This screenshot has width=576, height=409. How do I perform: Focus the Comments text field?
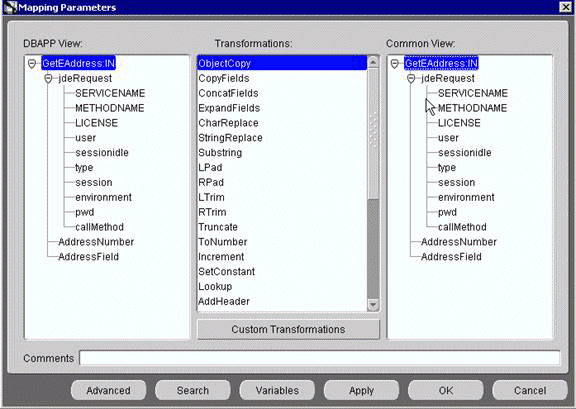pos(320,358)
